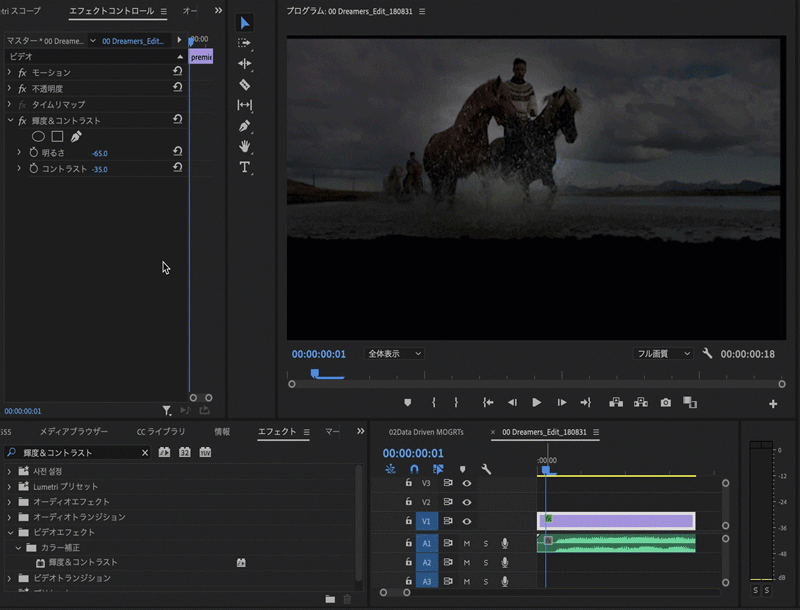The width and height of the screenshot is (800, 610).
Task: Select the Pen tool in the toolbar
Action: (x=245, y=126)
